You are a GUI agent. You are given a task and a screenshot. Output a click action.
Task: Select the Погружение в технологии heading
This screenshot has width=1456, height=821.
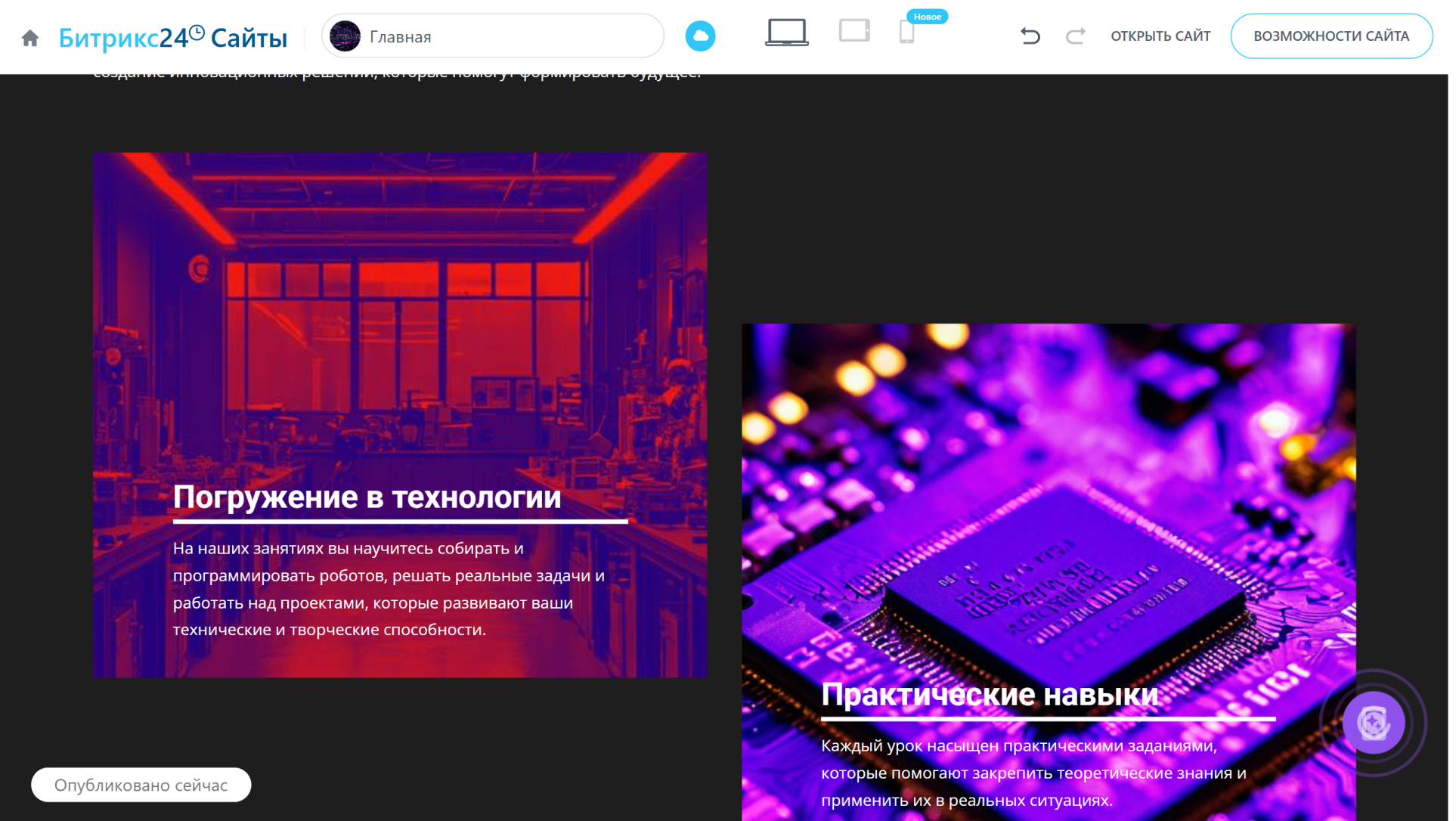(x=367, y=497)
